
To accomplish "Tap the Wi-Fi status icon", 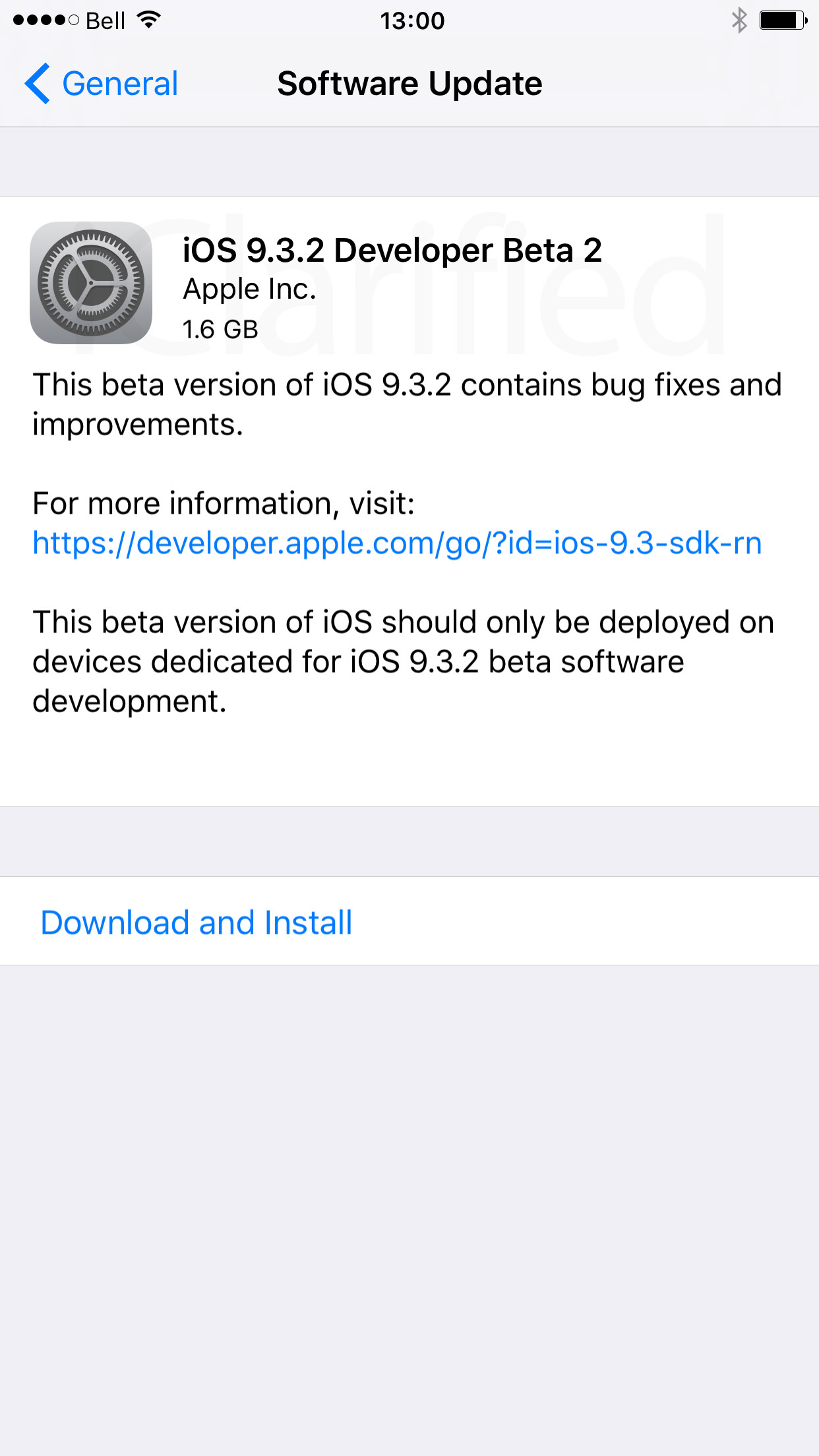I will 150,20.
